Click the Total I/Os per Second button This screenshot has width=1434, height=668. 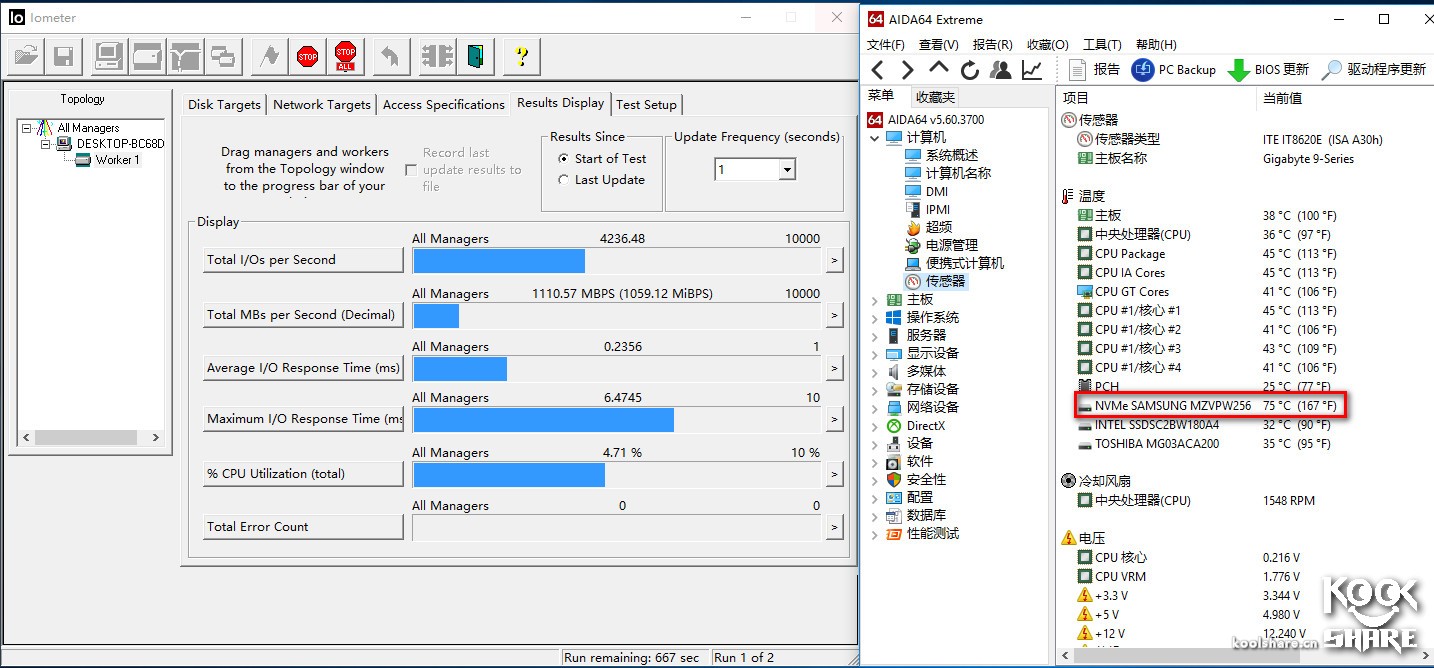(303, 260)
